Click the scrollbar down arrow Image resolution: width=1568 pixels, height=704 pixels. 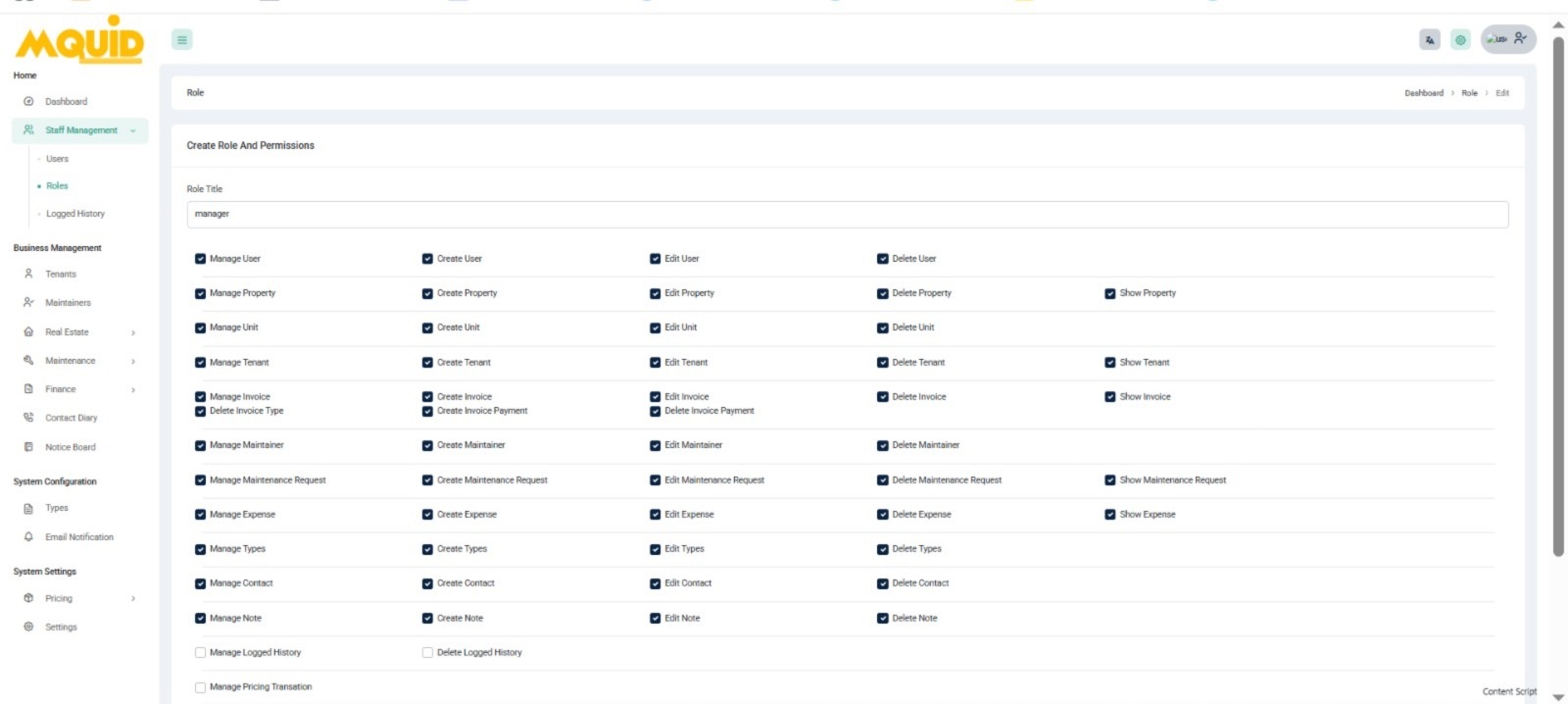tap(1558, 696)
